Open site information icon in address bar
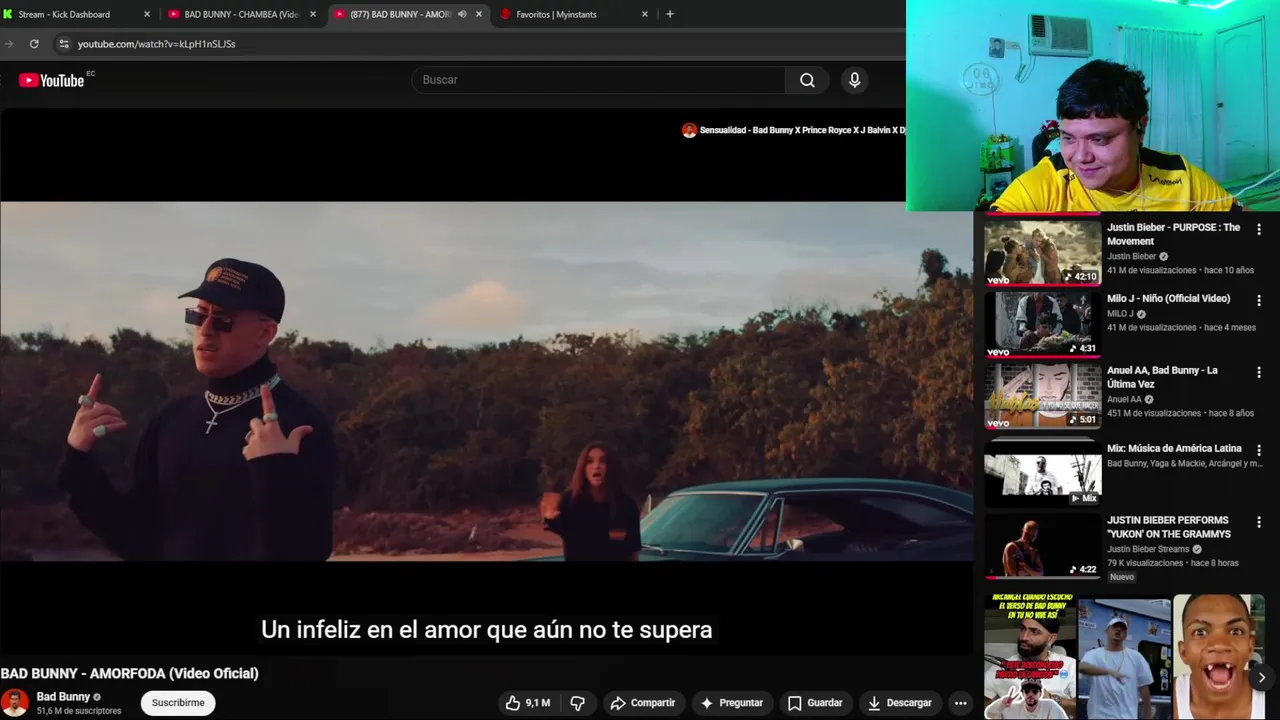The width and height of the screenshot is (1280, 720). (64, 44)
